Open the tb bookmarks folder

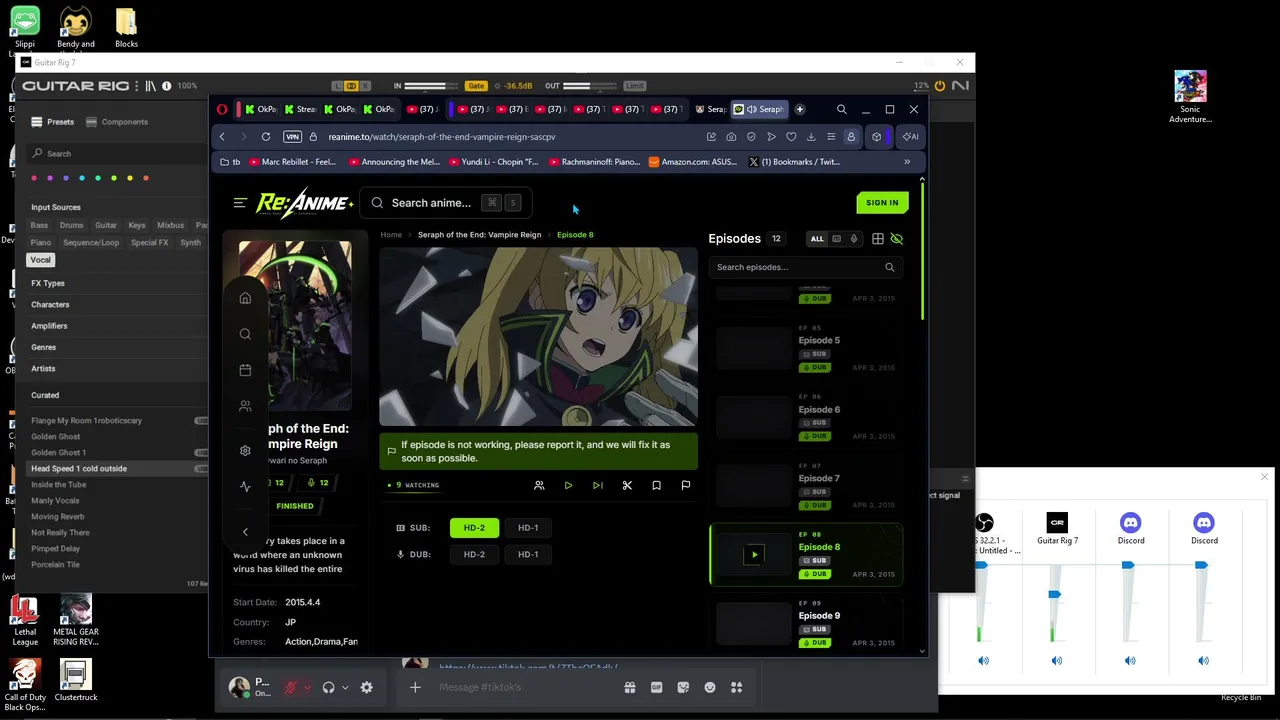[230, 162]
